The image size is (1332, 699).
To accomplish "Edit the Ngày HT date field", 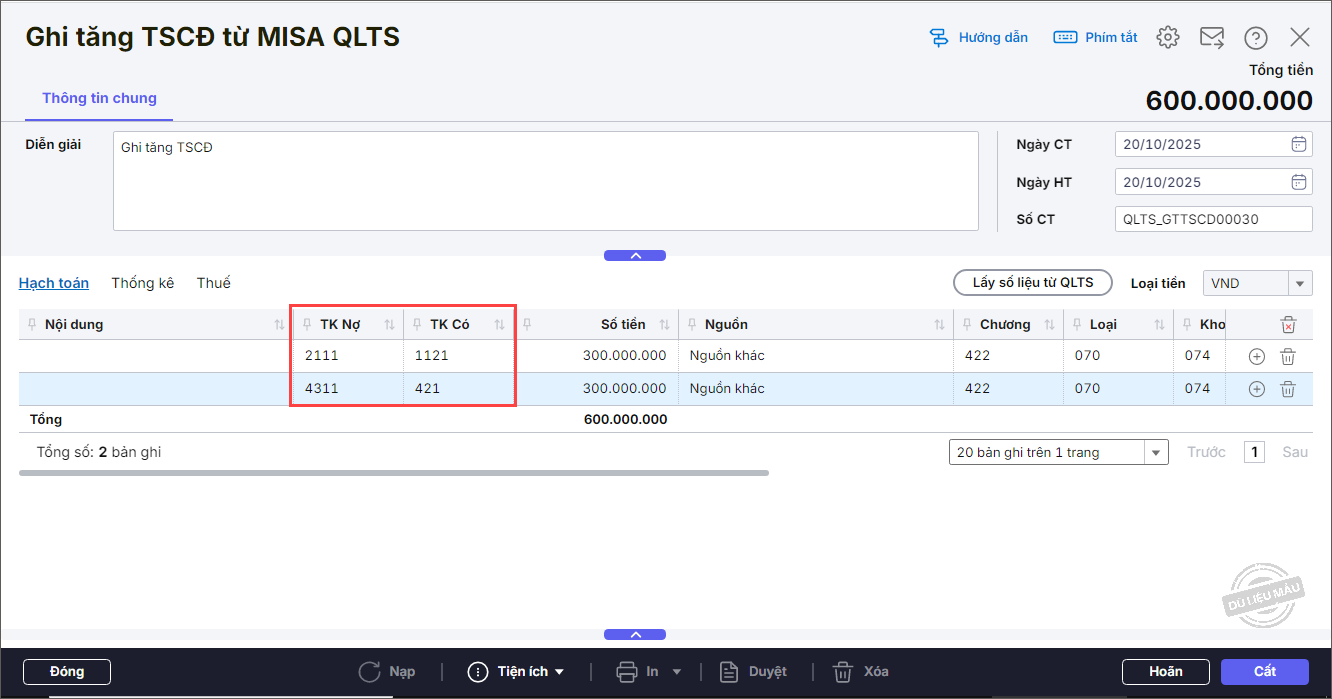I will click(x=1203, y=182).
